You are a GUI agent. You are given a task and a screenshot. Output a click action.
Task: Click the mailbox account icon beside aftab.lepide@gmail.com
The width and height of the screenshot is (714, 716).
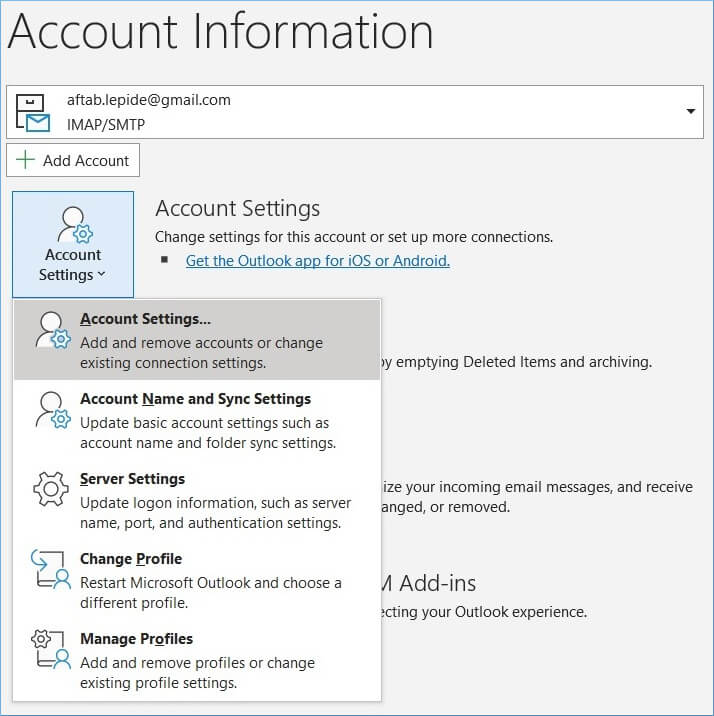(x=32, y=112)
